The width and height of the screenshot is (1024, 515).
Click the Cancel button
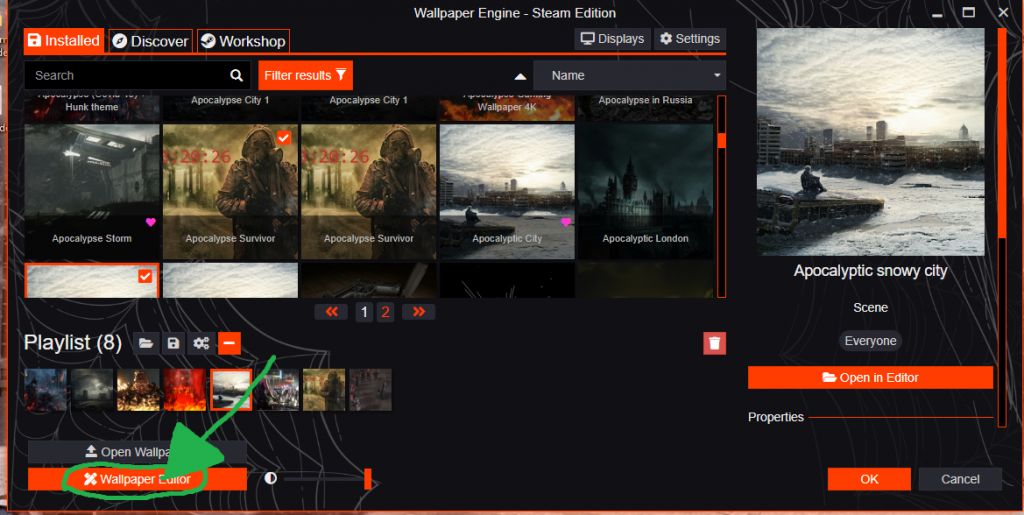[x=960, y=479]
